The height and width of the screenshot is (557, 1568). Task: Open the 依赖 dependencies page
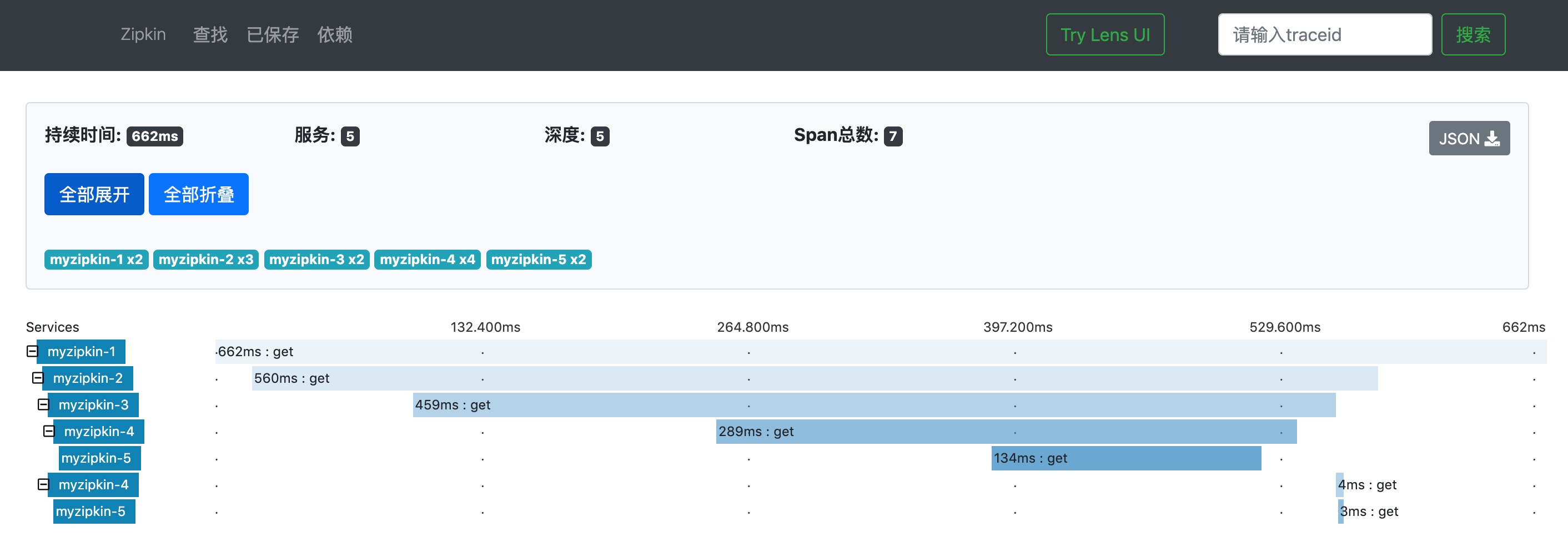[x=335, y=34]
